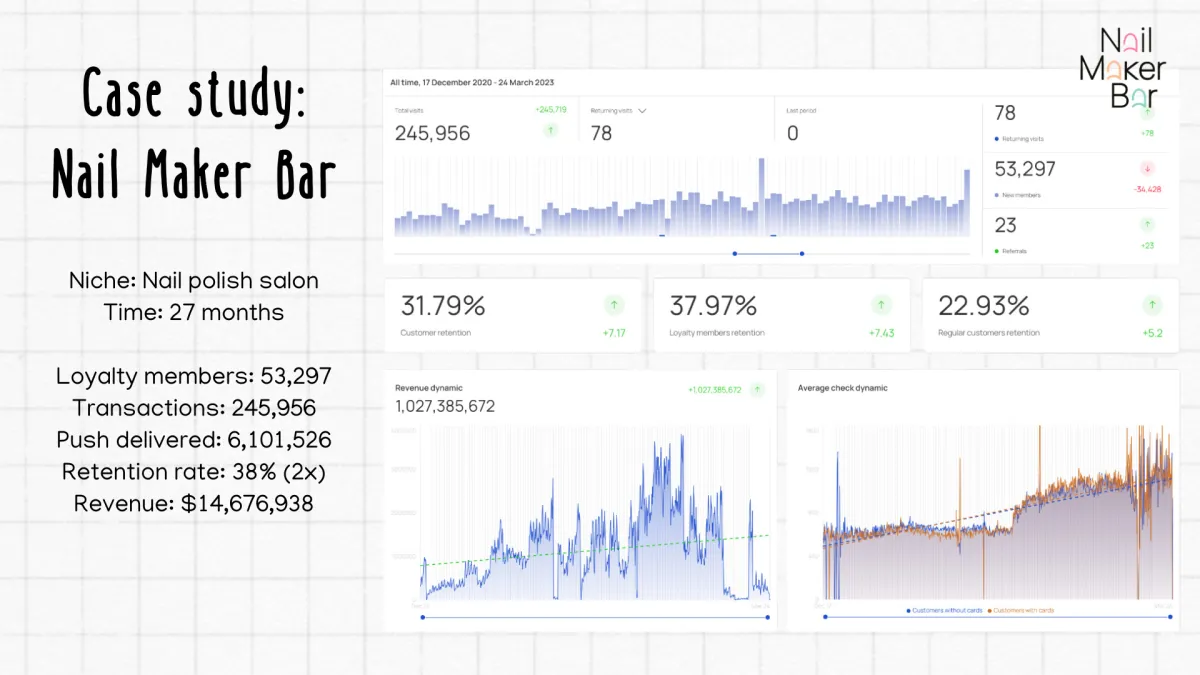
Task: Select the "New members" legend entry
Action: [x=1018, y=195]
